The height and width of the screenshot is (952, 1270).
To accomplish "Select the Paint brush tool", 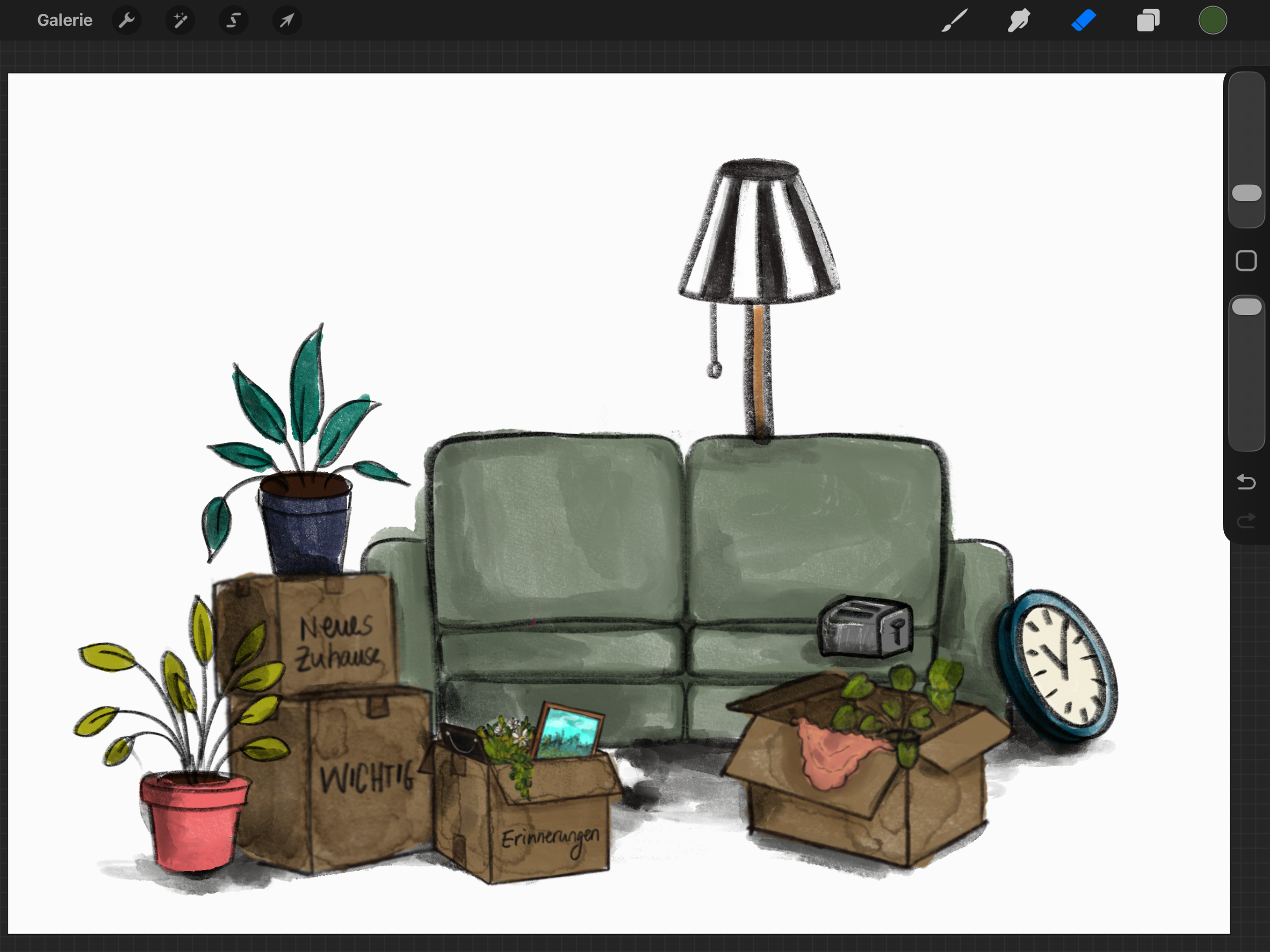I will pyautogui.click(x=954, y=20).
